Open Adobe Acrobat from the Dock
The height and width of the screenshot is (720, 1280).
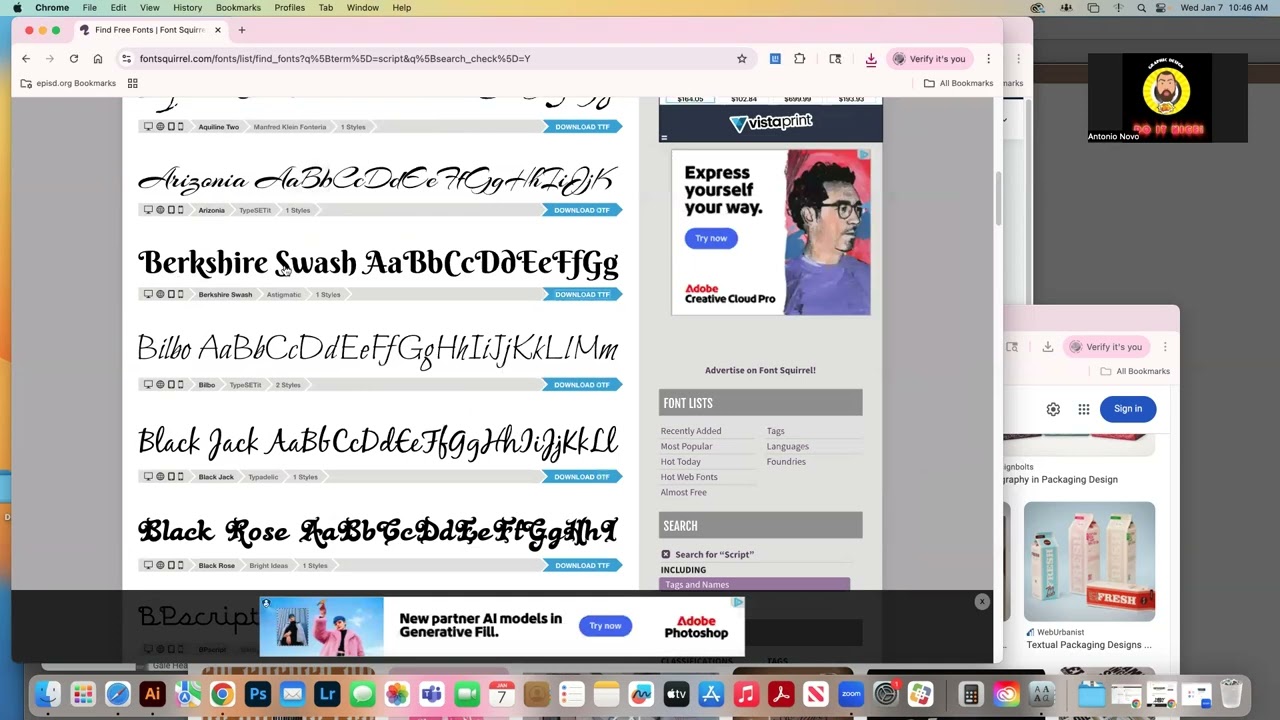pyautogui.click(x=781, y=694)
